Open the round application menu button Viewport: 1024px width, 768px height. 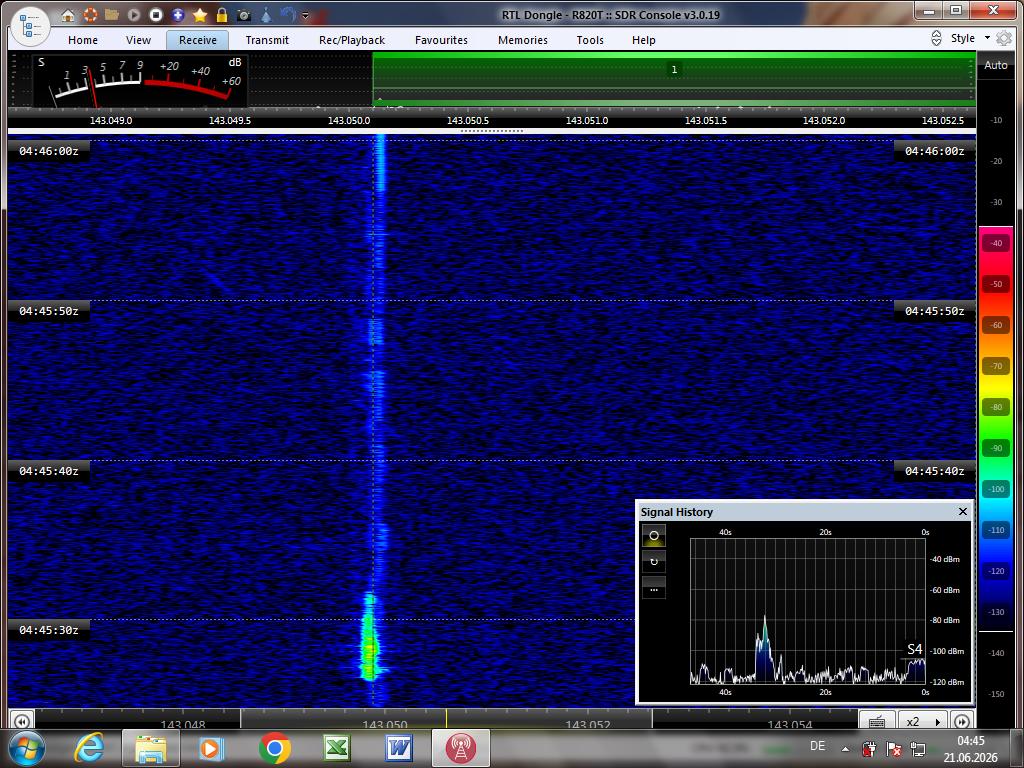click(x=30, y=27)
